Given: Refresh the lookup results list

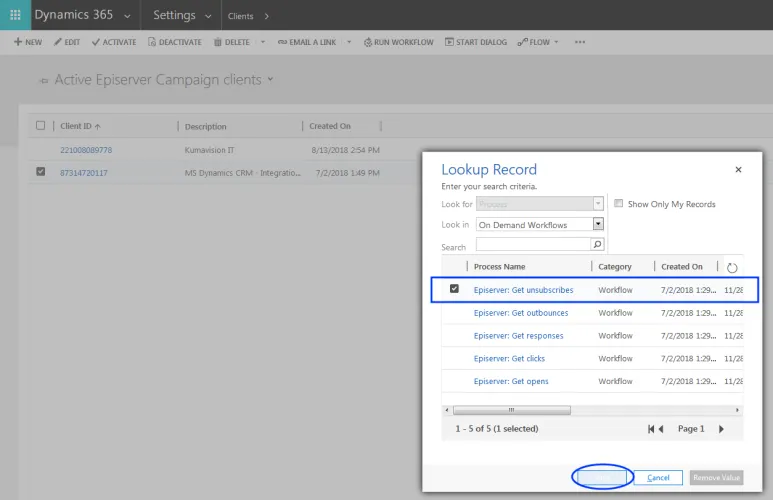Looking at the screenshot, I should pyautogui.click(x=732, y=268).
